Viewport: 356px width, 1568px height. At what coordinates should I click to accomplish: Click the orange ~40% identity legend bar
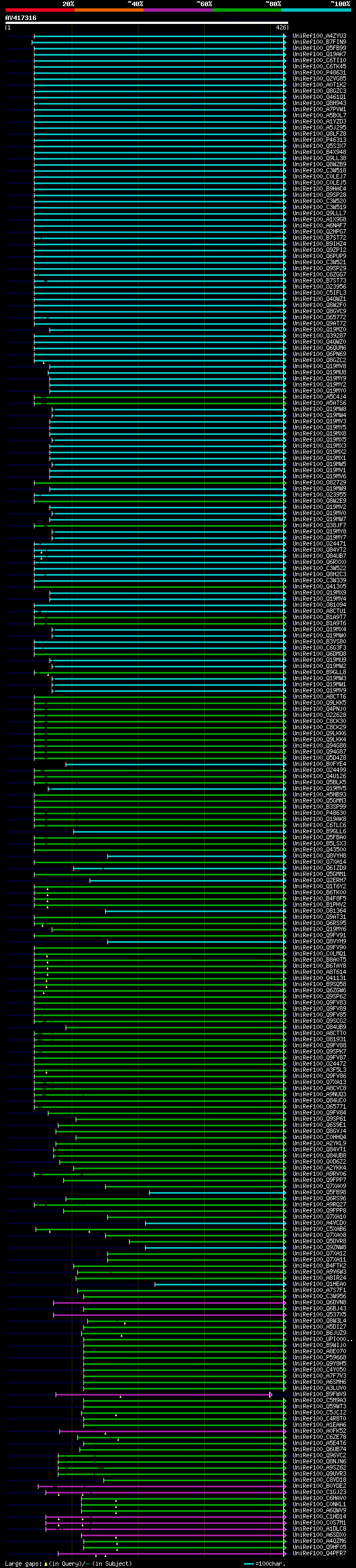point(109,10)
